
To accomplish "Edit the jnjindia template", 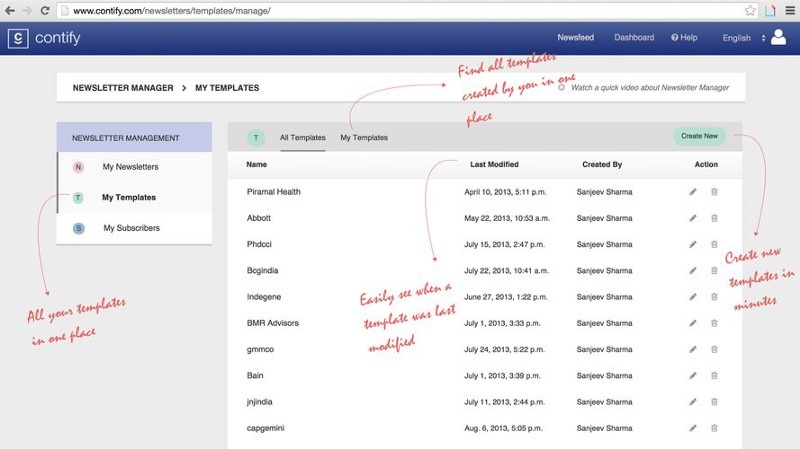I will point(692,402).
